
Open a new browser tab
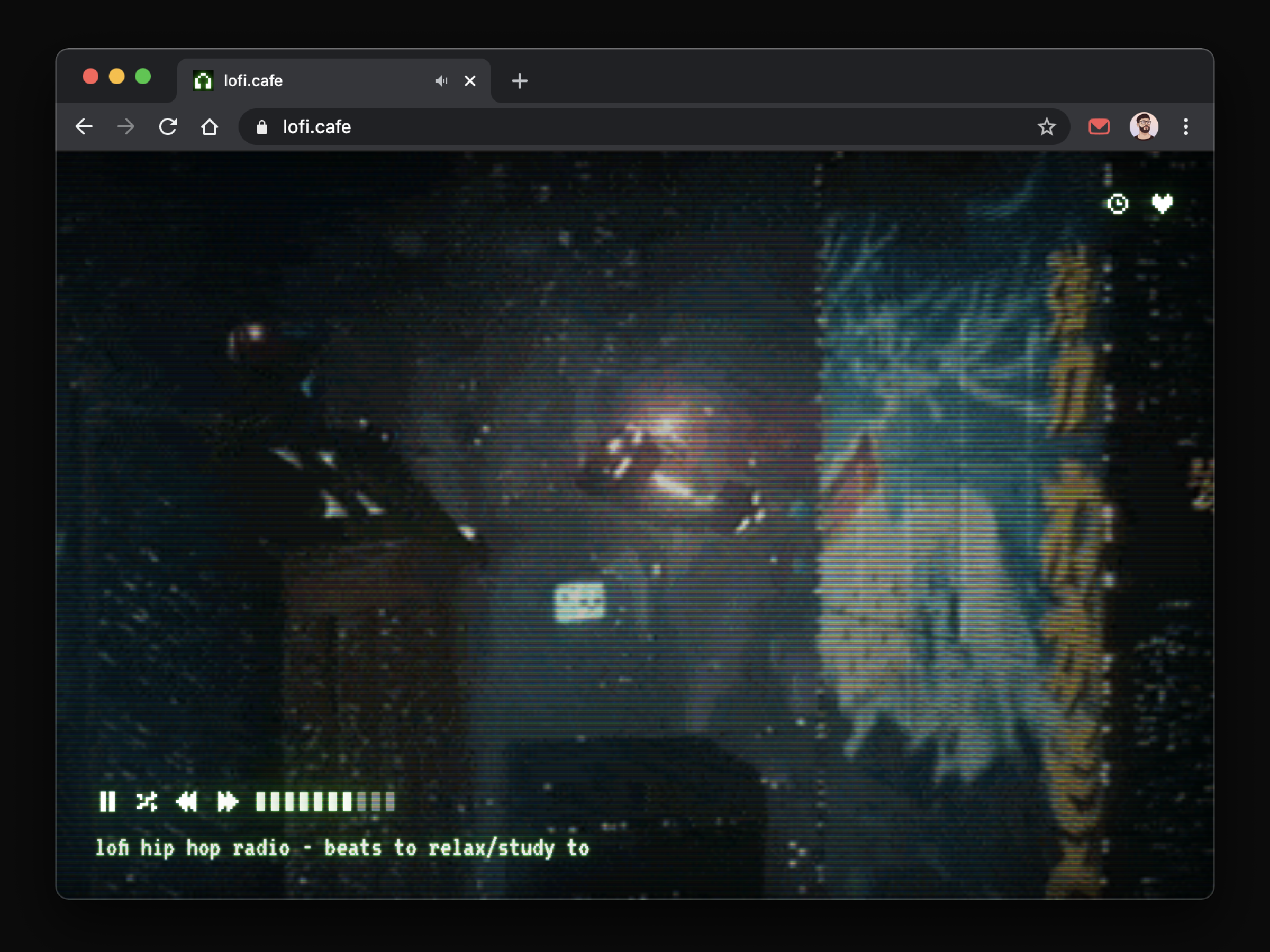pyautogui.click(x=520, y=81)
